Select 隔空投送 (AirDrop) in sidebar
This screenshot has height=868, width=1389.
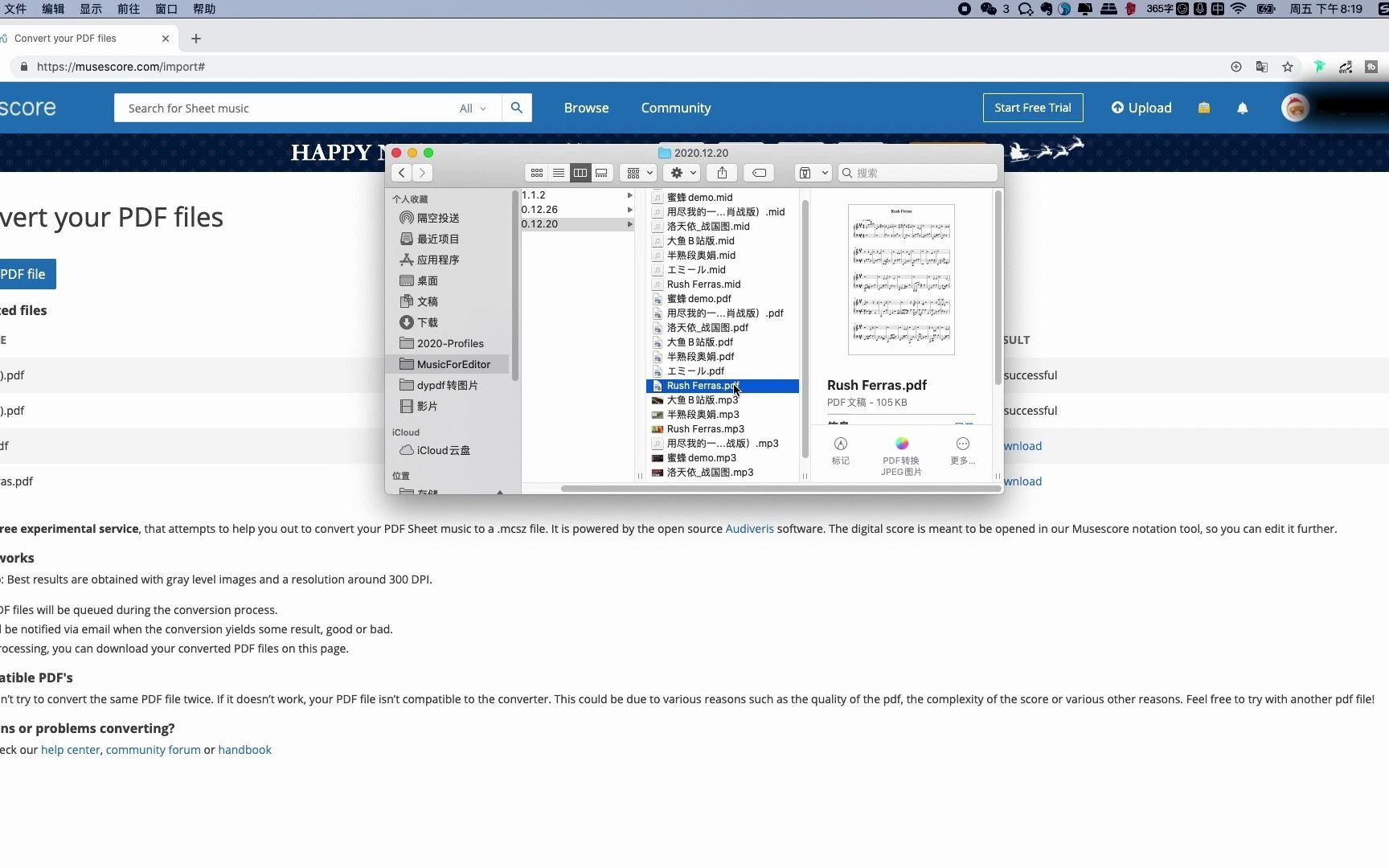tap(438, 218)
